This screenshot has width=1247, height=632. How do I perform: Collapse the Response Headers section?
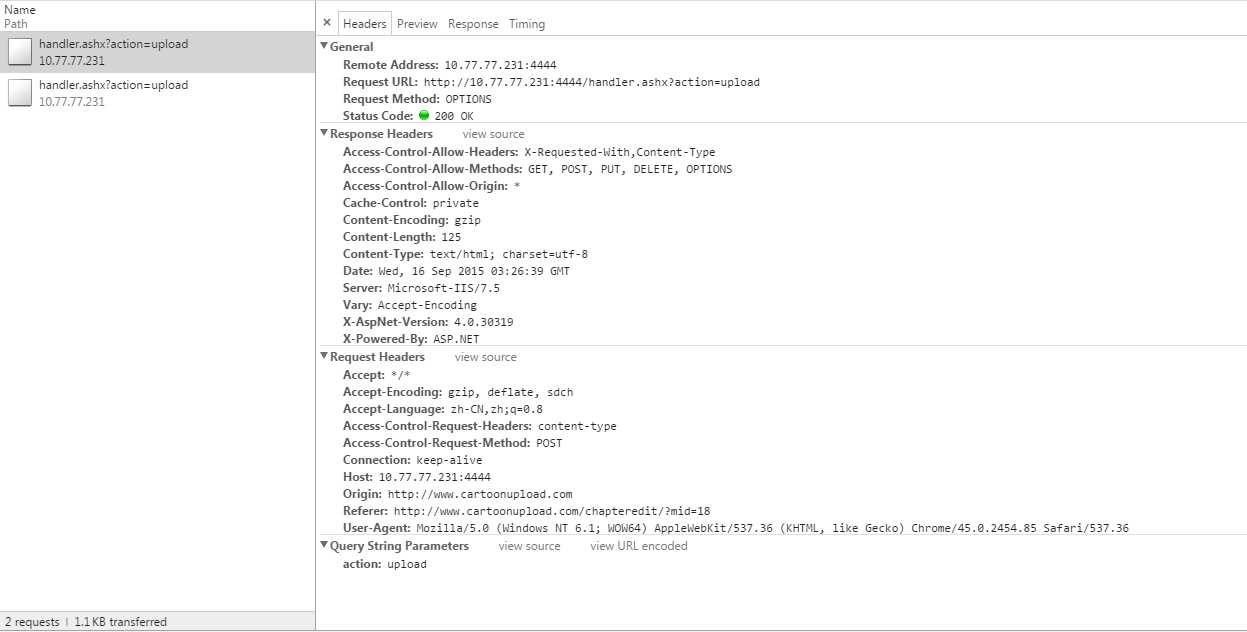(x=324, y=134)
